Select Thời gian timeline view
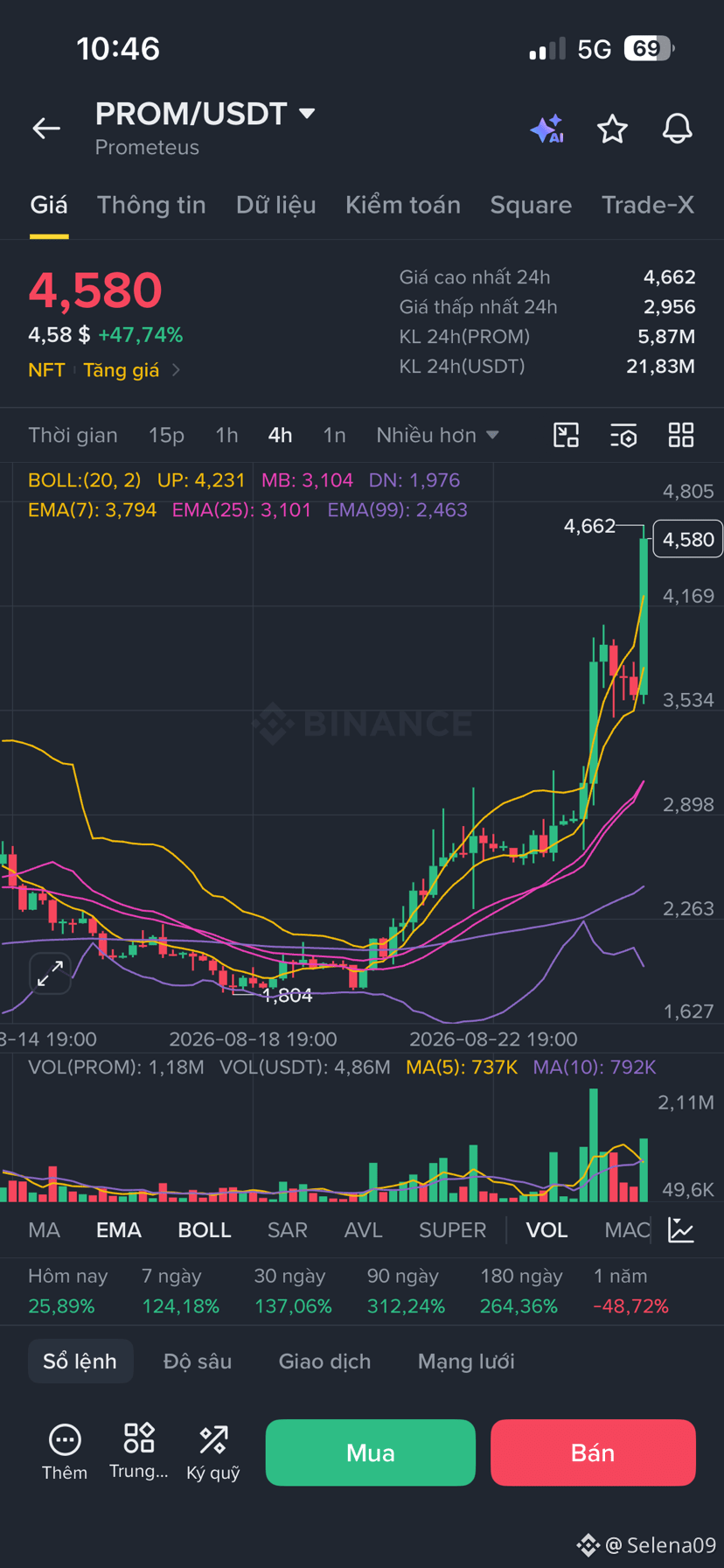This screenshot has height=1568, width=724. pyautogui.click(x=73, y=435)
